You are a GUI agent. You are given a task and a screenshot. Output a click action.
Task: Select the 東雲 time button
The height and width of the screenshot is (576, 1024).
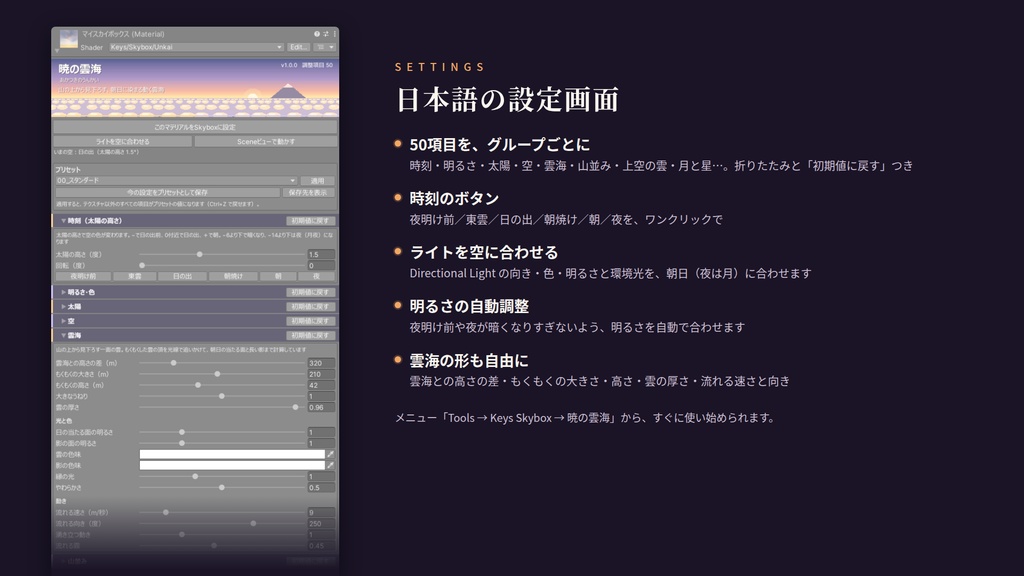(x=135, y=276)
